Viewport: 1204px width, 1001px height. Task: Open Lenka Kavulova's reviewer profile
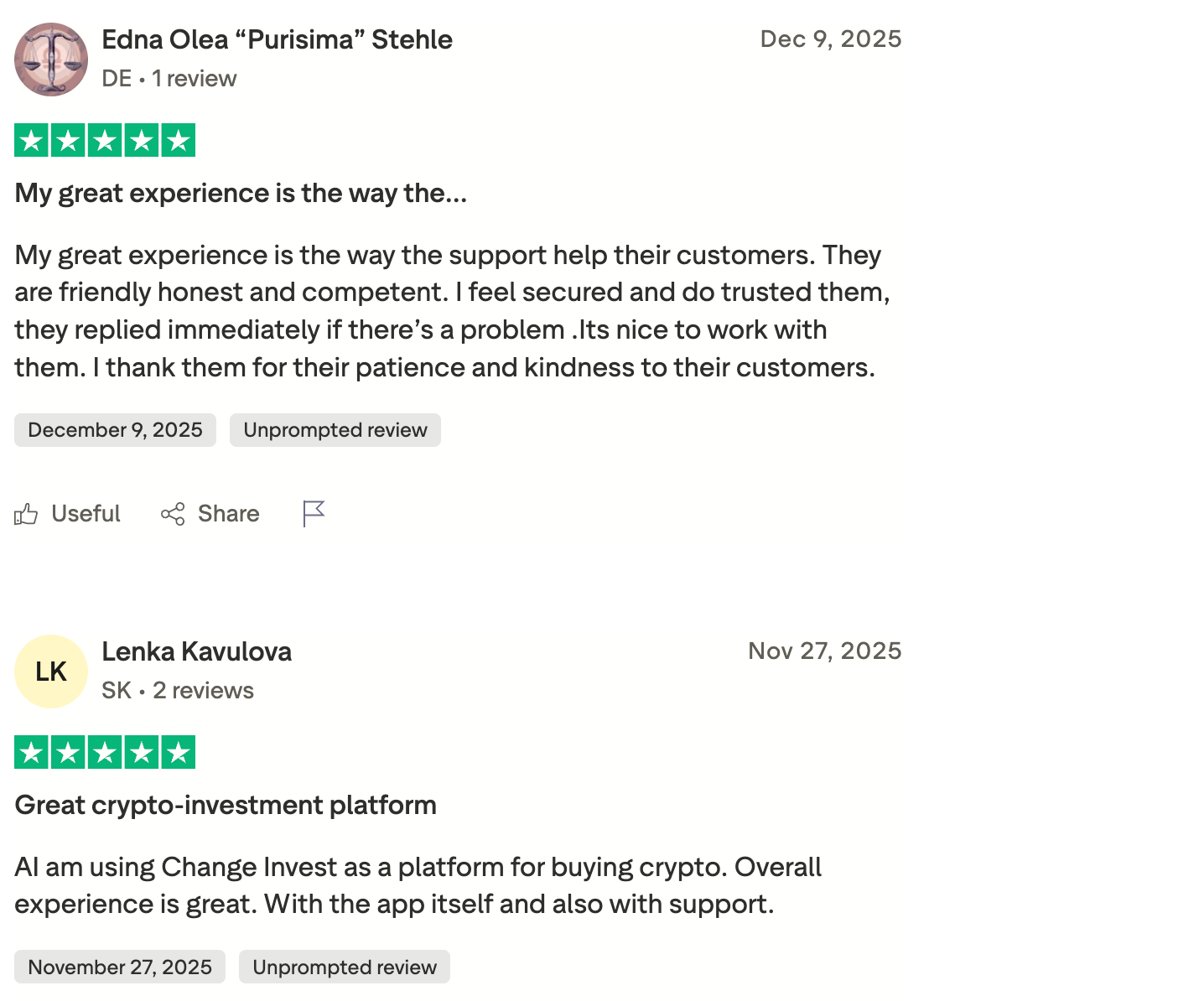[x=196, y=651]
